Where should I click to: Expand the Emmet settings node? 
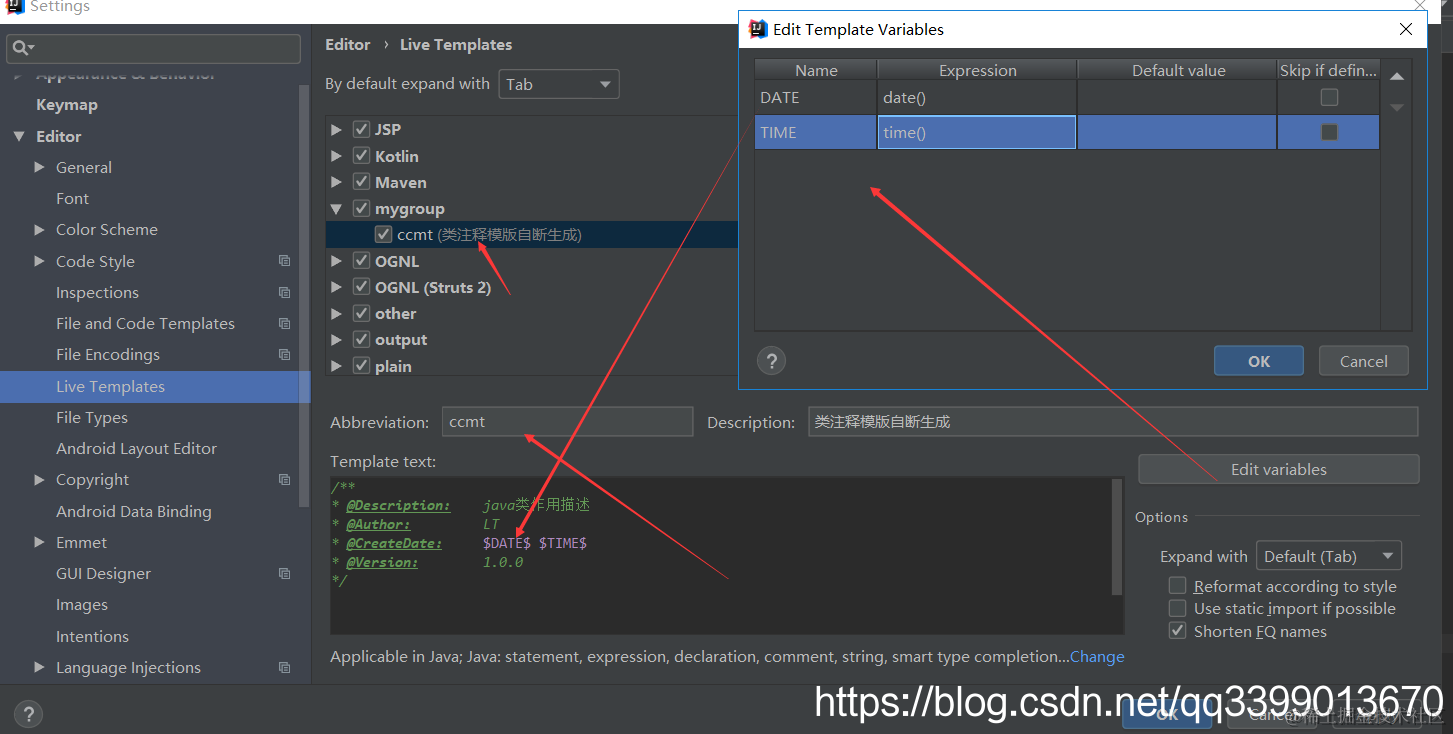pos(39,542)
